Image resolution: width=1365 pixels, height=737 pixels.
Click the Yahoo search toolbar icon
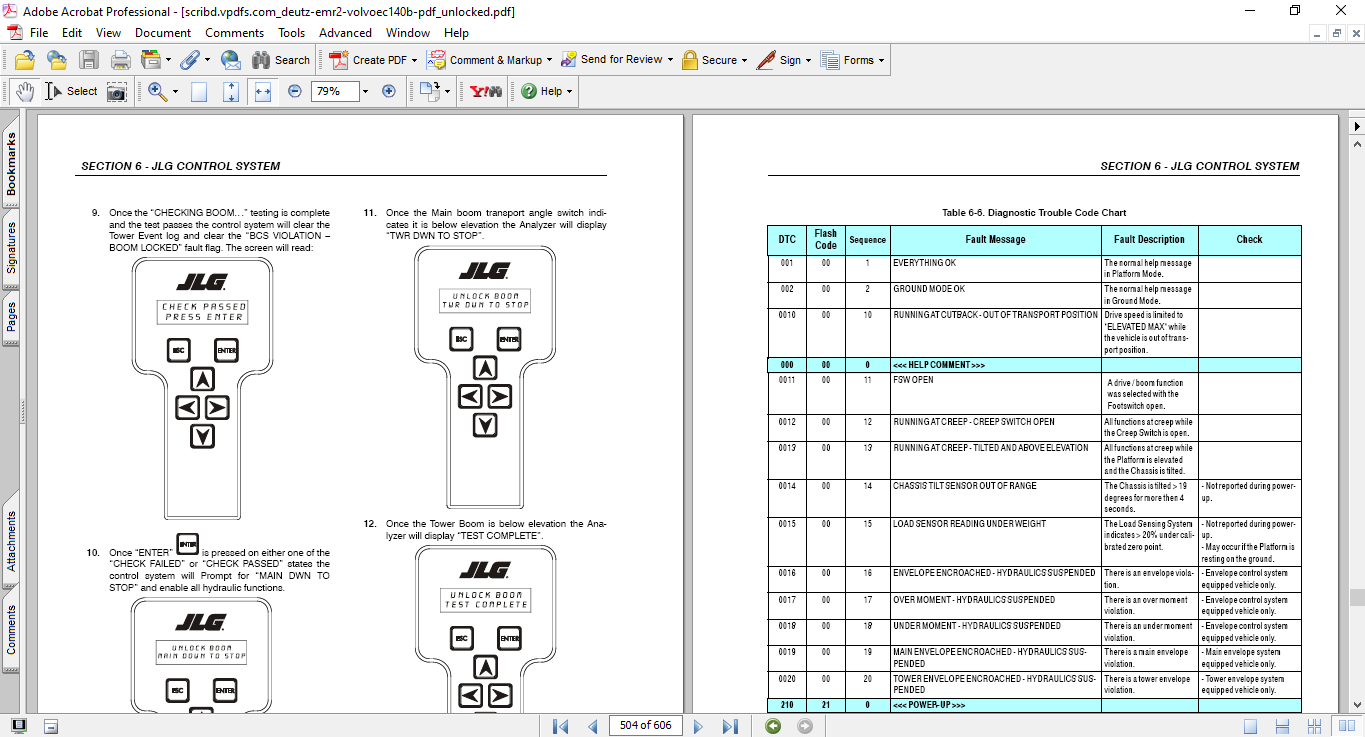[486, 91]
